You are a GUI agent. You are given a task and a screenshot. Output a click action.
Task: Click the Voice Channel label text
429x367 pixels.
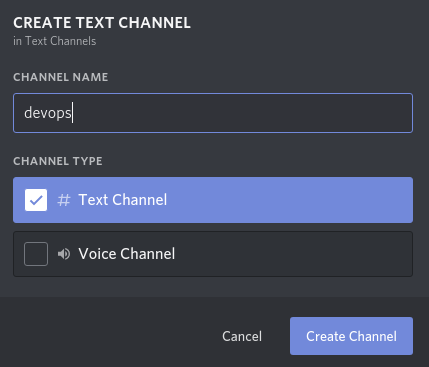[127, 254]
